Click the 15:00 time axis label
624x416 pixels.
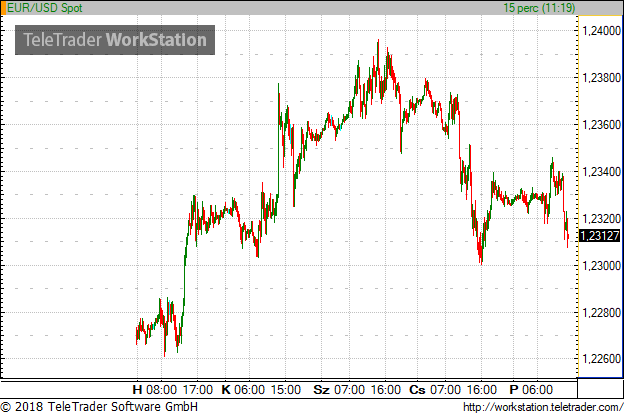286,389
